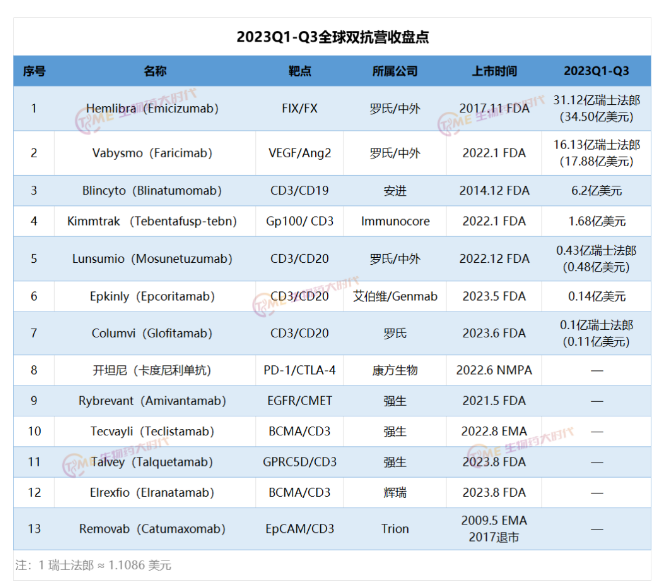Image resolution: width=661 pixels, height=588 pixels.
Task: Click the EGFR/CMET target cell
Action: pos(300,401)
